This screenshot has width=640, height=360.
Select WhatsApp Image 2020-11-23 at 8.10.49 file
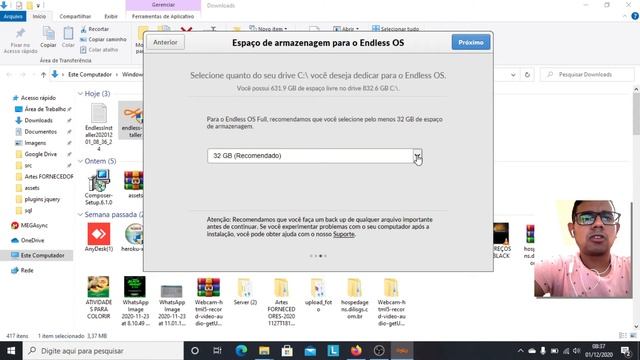[x=135, y=287]
